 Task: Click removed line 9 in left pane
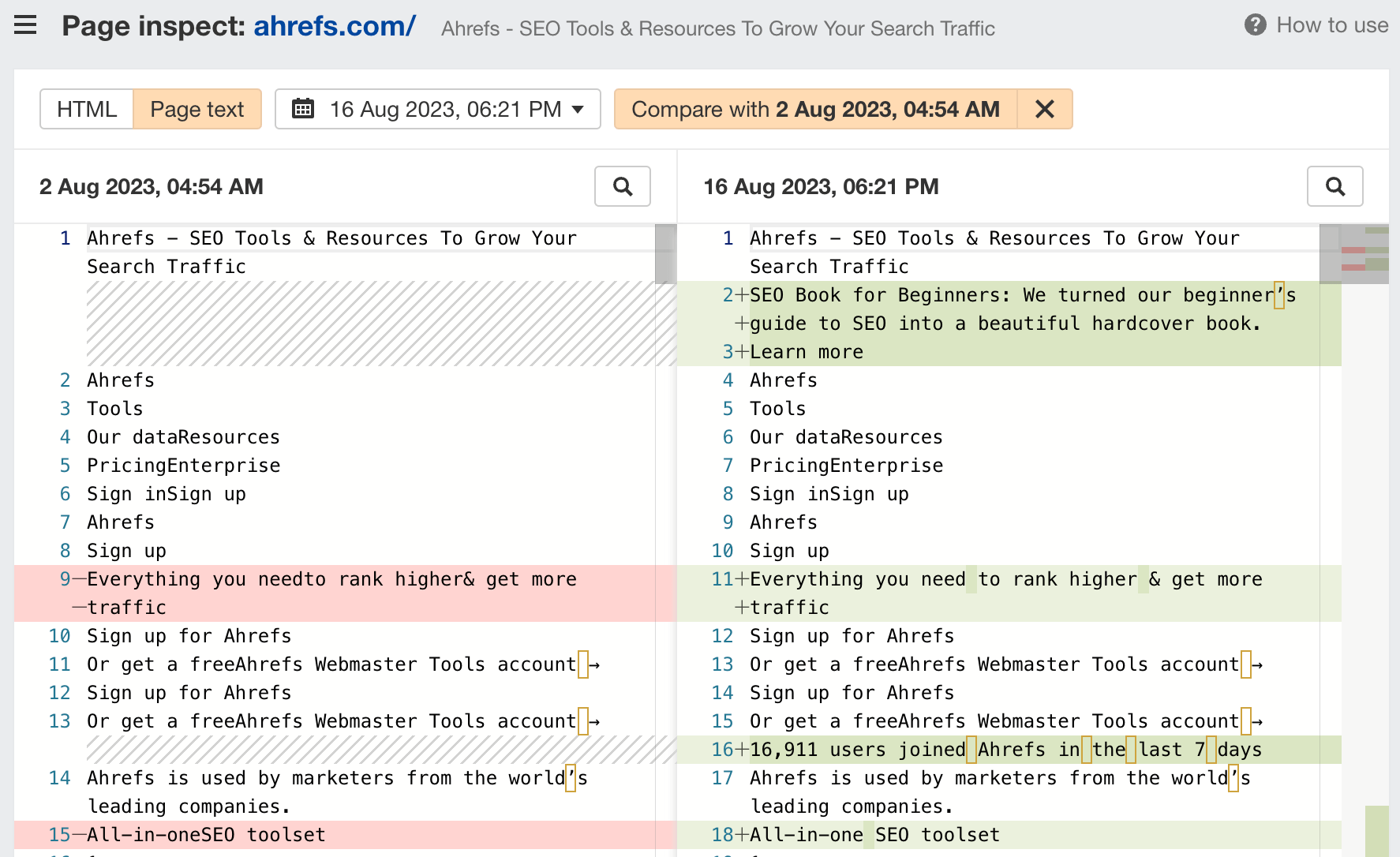pos(331,579)
